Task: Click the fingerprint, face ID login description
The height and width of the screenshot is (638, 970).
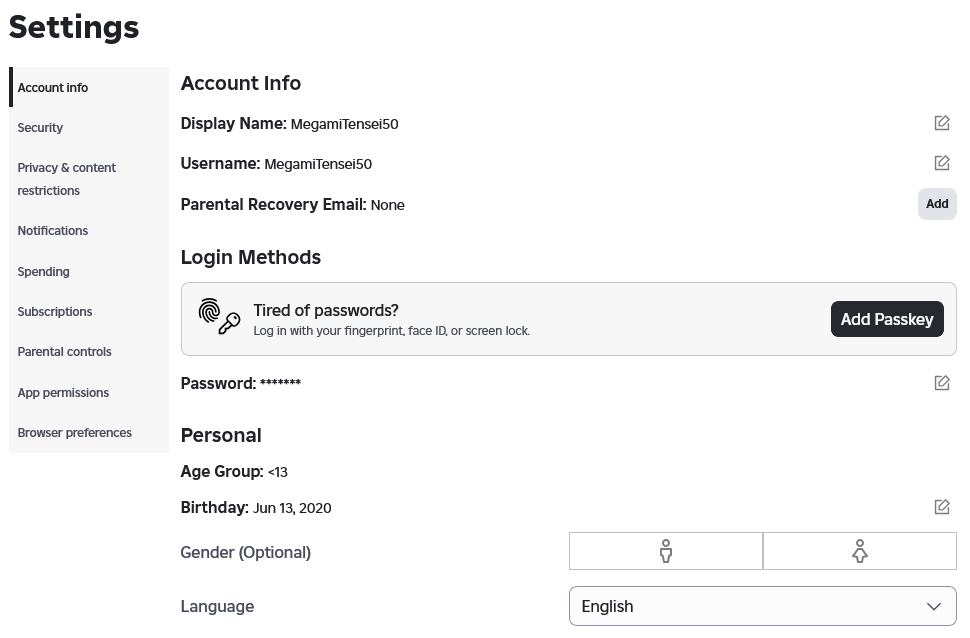Action: (x=392, y=331)
